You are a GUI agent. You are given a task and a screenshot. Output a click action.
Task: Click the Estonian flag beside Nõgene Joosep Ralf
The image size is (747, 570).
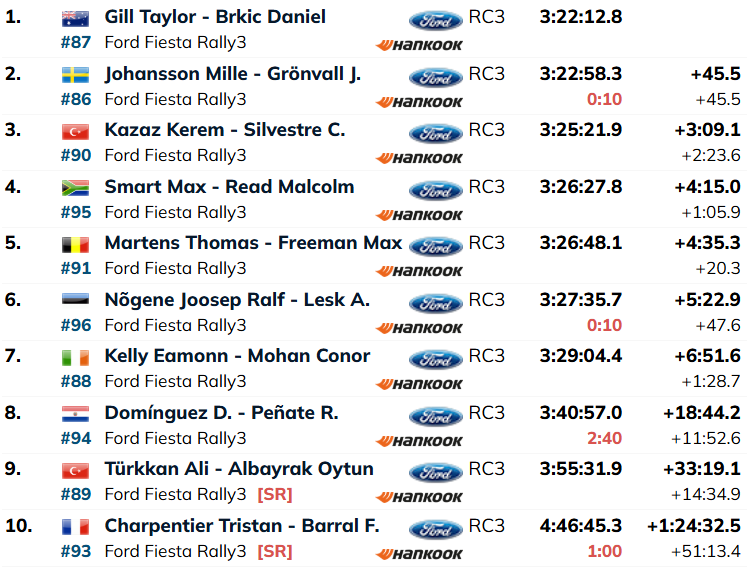point(75,300)
